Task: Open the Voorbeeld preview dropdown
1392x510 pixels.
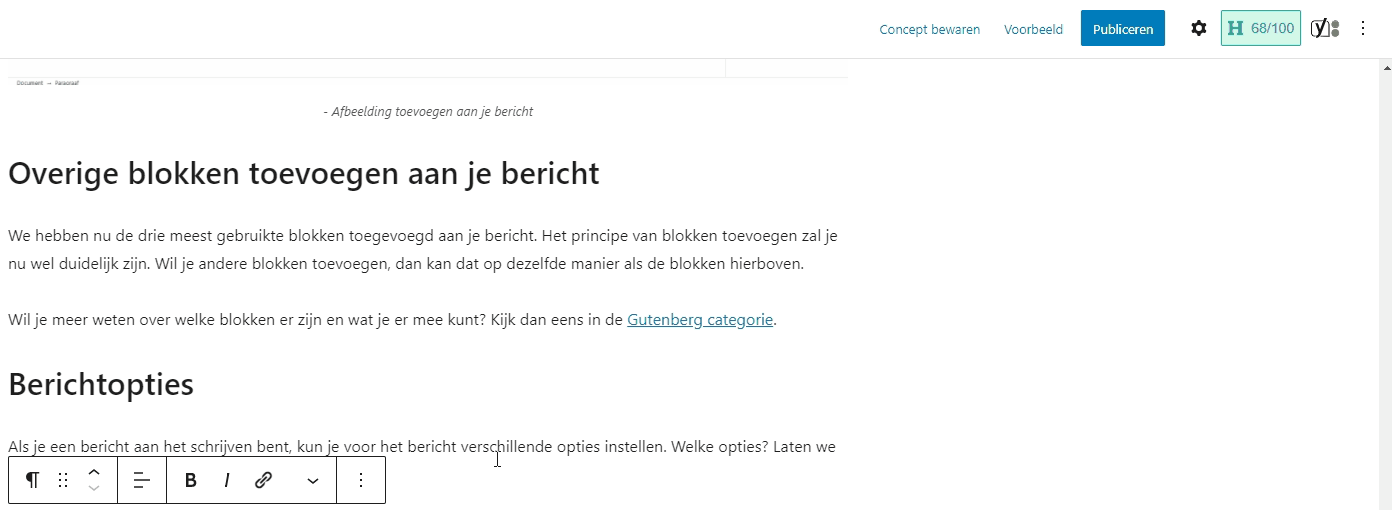Action: (1033, 30)
